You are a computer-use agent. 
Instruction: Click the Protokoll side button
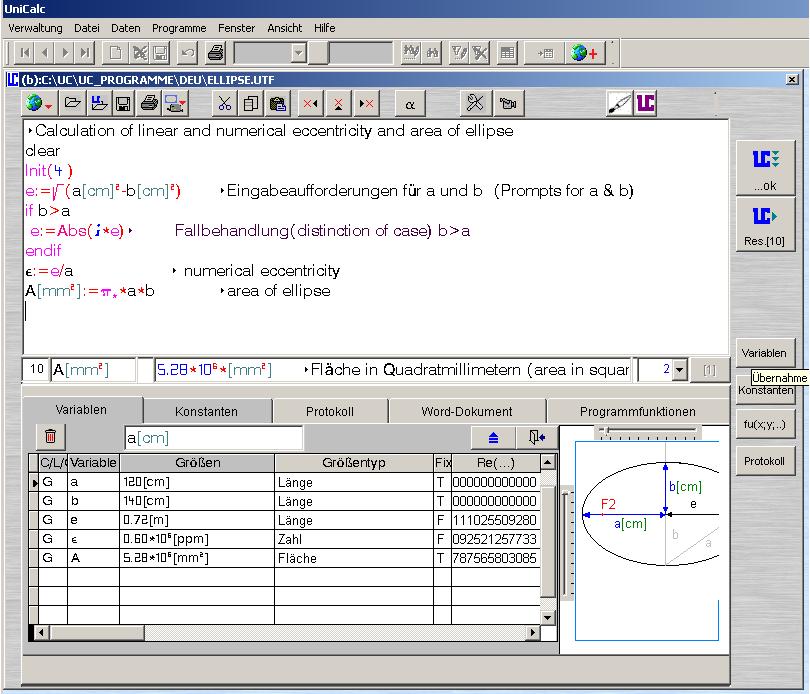[765, 461]
